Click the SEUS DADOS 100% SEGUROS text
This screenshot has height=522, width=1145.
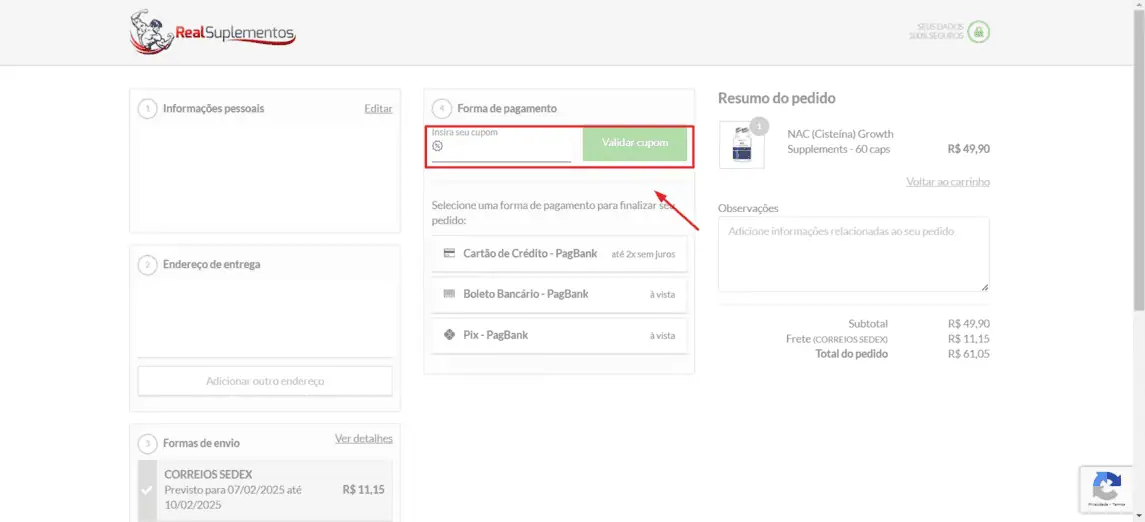936,31
